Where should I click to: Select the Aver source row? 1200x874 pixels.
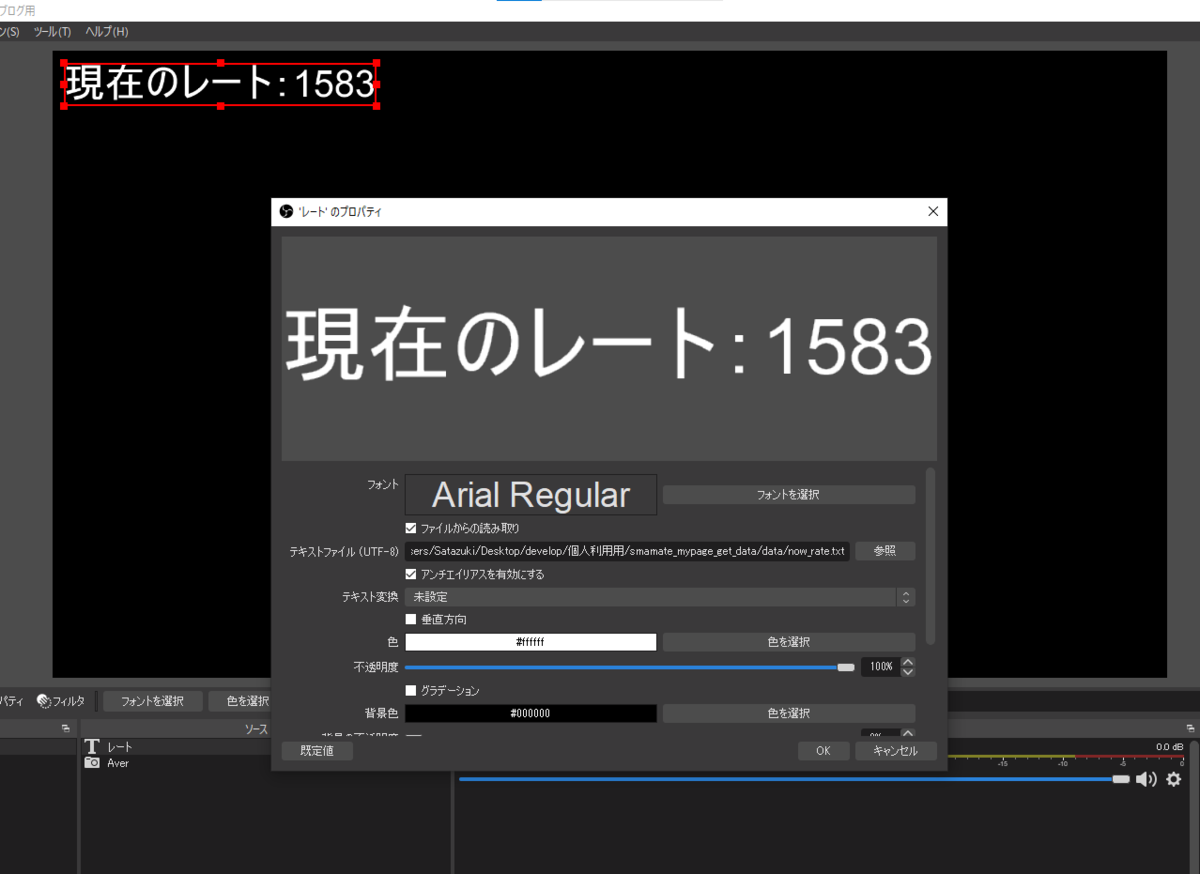tap(176, 763)
